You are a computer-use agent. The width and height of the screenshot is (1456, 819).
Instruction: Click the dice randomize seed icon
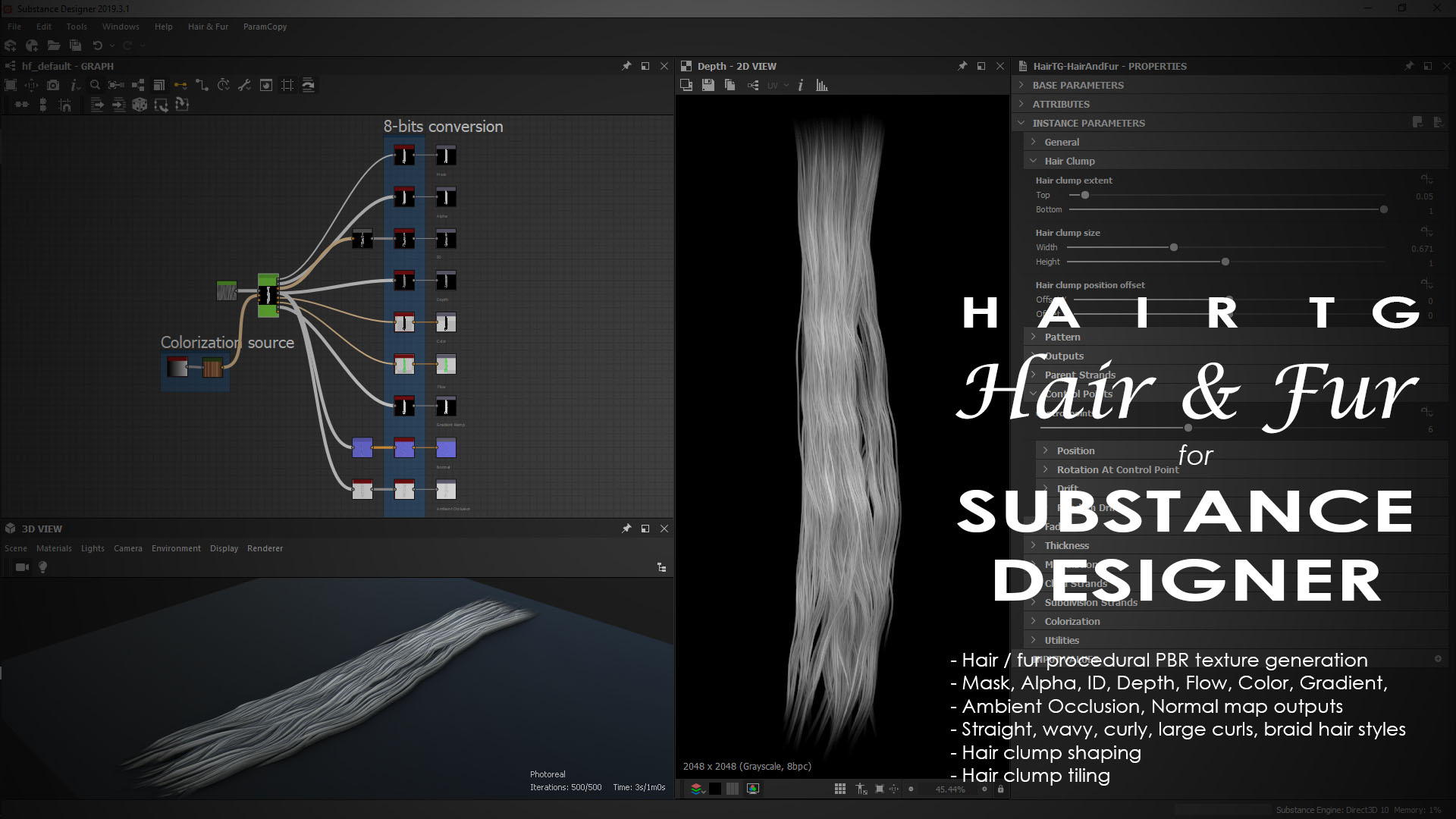140,105
